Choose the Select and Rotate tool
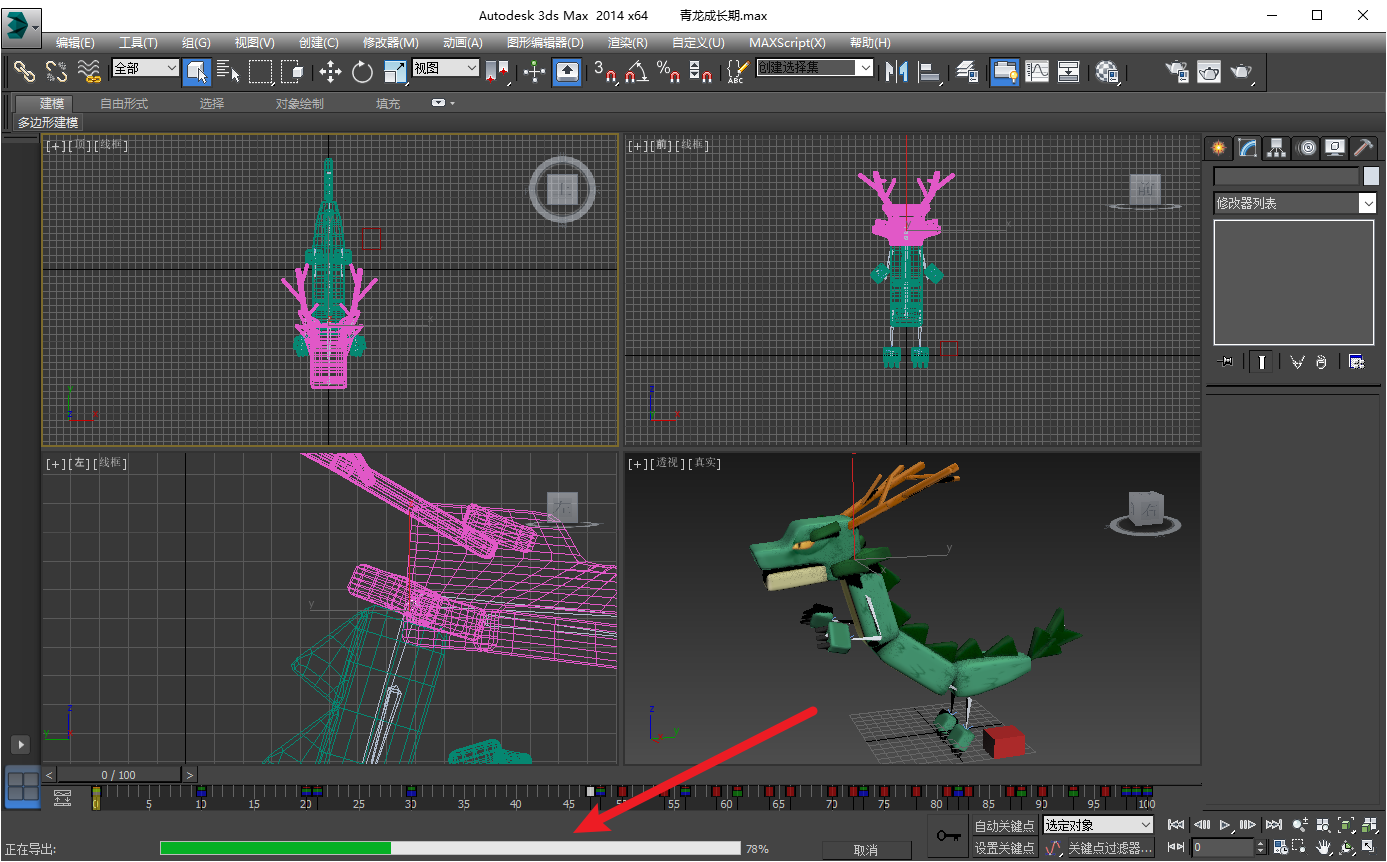 point(362,71)
